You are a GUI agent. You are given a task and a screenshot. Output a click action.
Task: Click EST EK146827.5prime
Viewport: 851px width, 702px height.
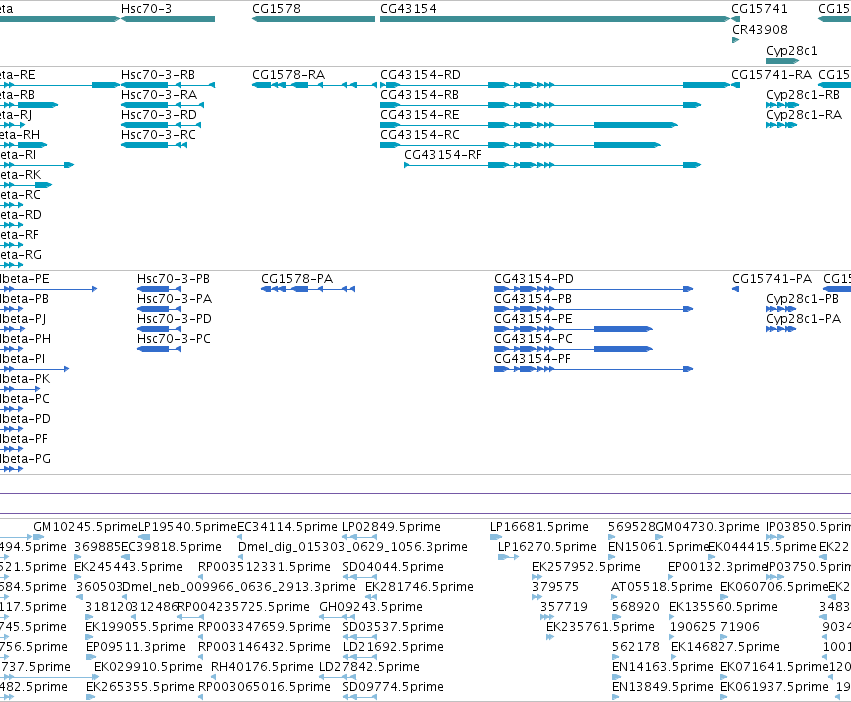coord(675,657)
